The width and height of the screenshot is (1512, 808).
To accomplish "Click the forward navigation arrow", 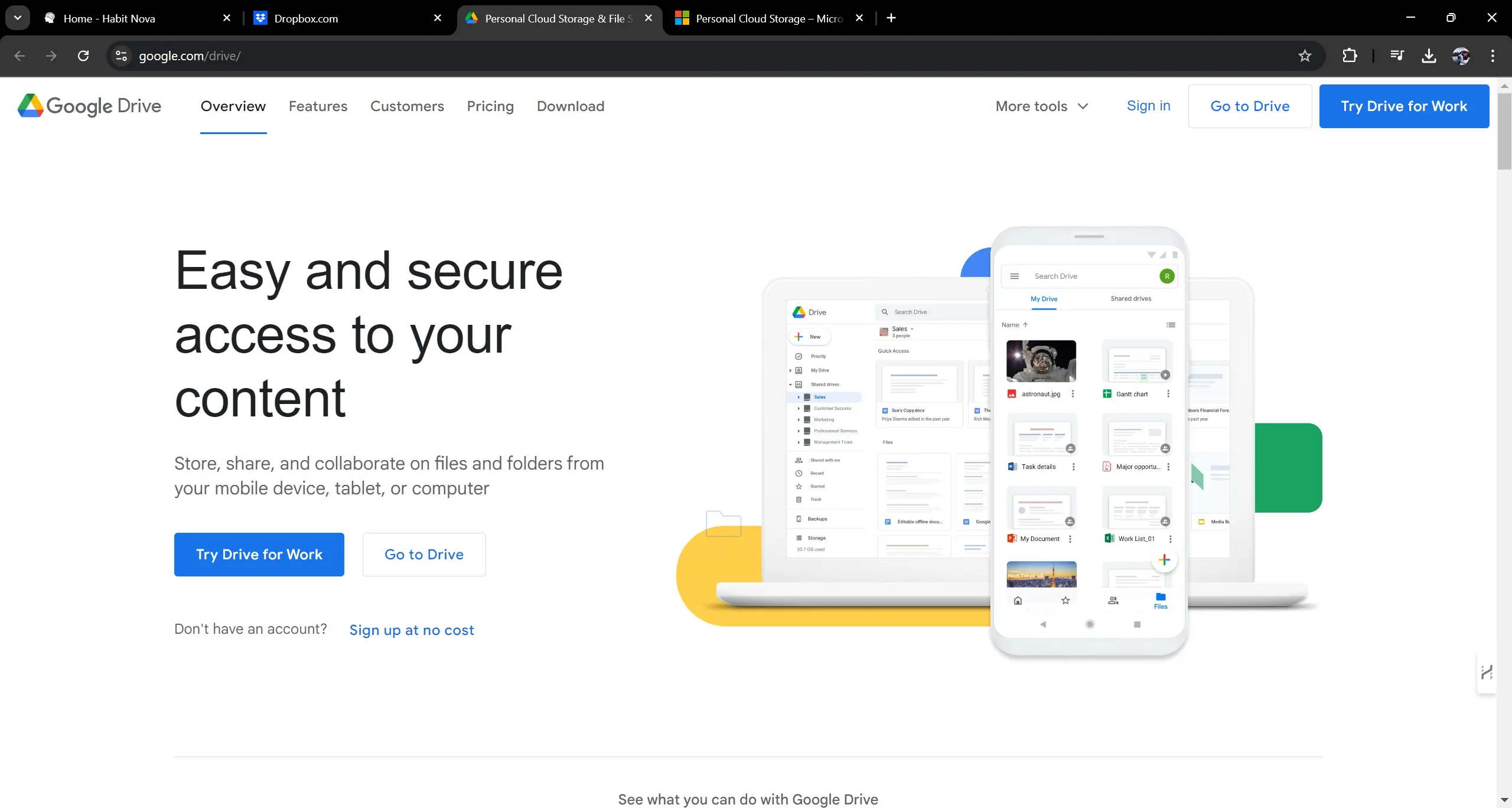I will click(51, 56).
